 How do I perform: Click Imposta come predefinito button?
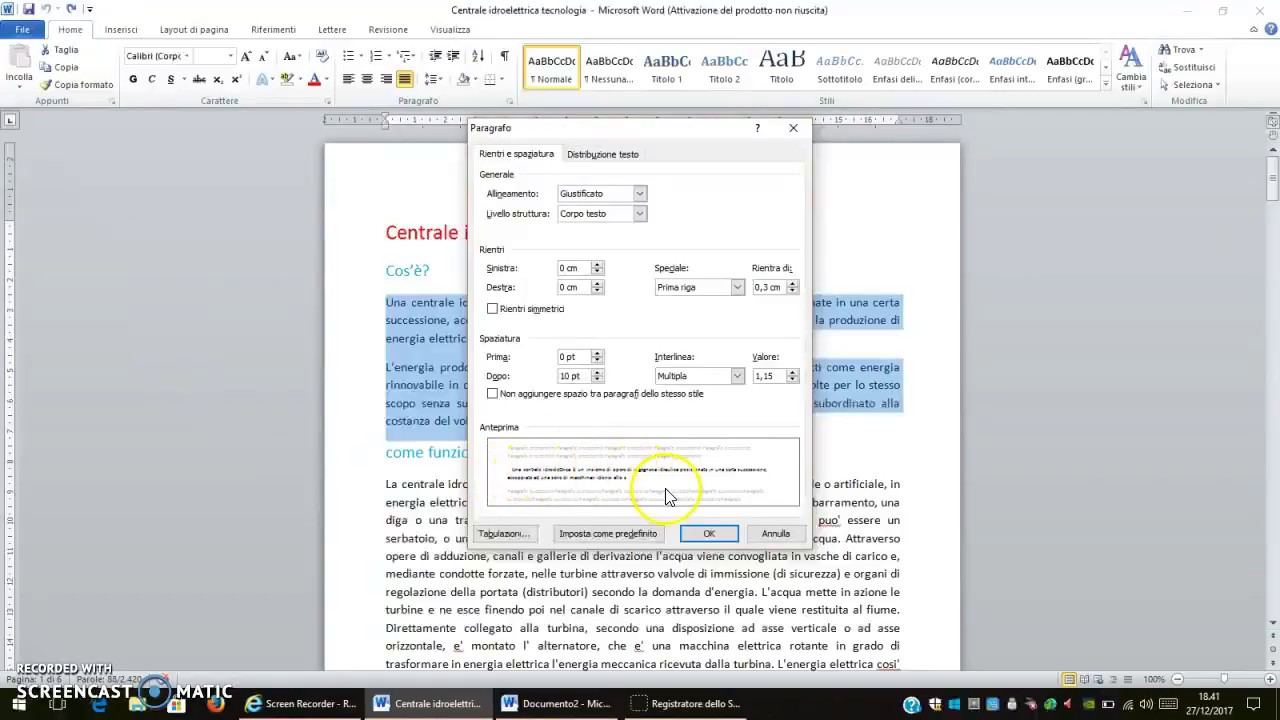tap(608, 534)
